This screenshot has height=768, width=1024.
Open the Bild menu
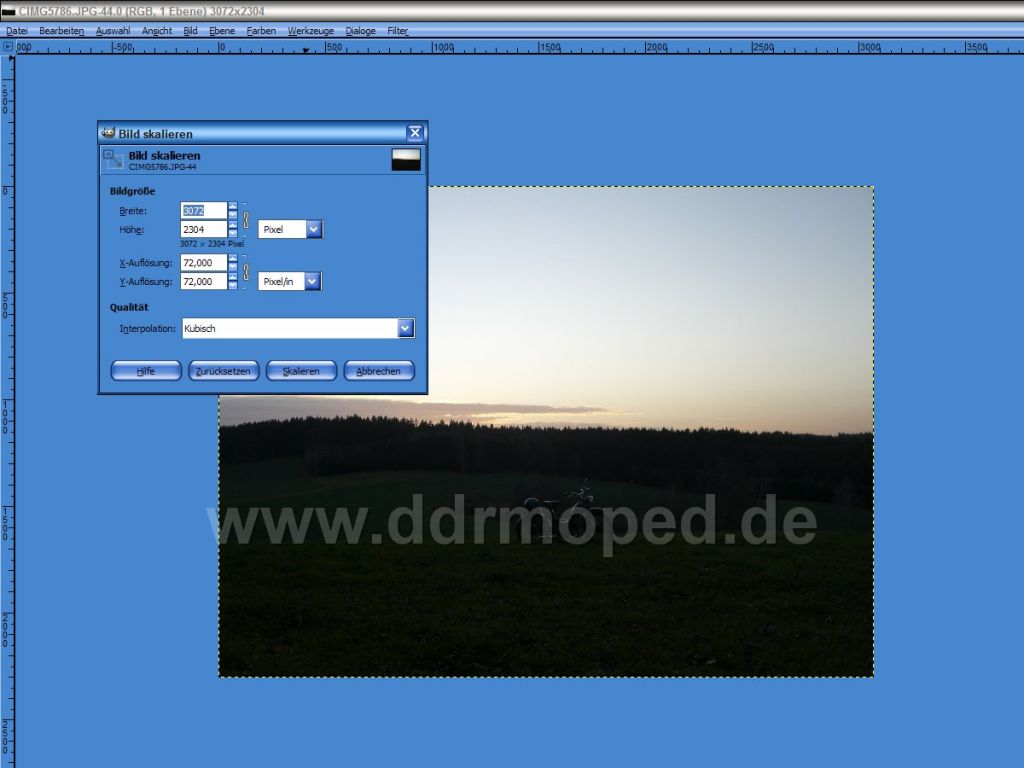190,31
